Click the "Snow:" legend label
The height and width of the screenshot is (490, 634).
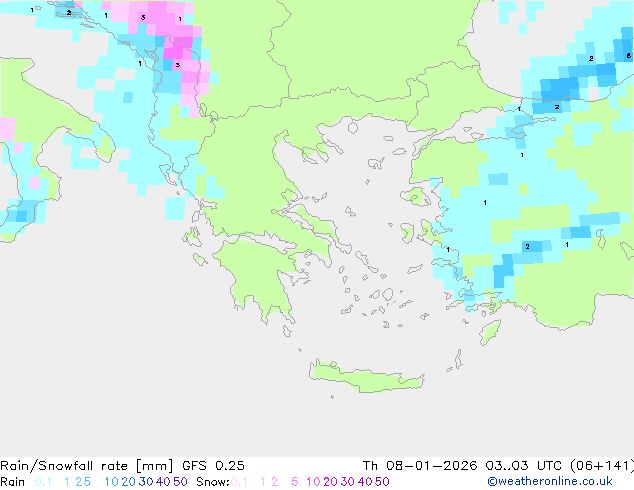(213, 482)
